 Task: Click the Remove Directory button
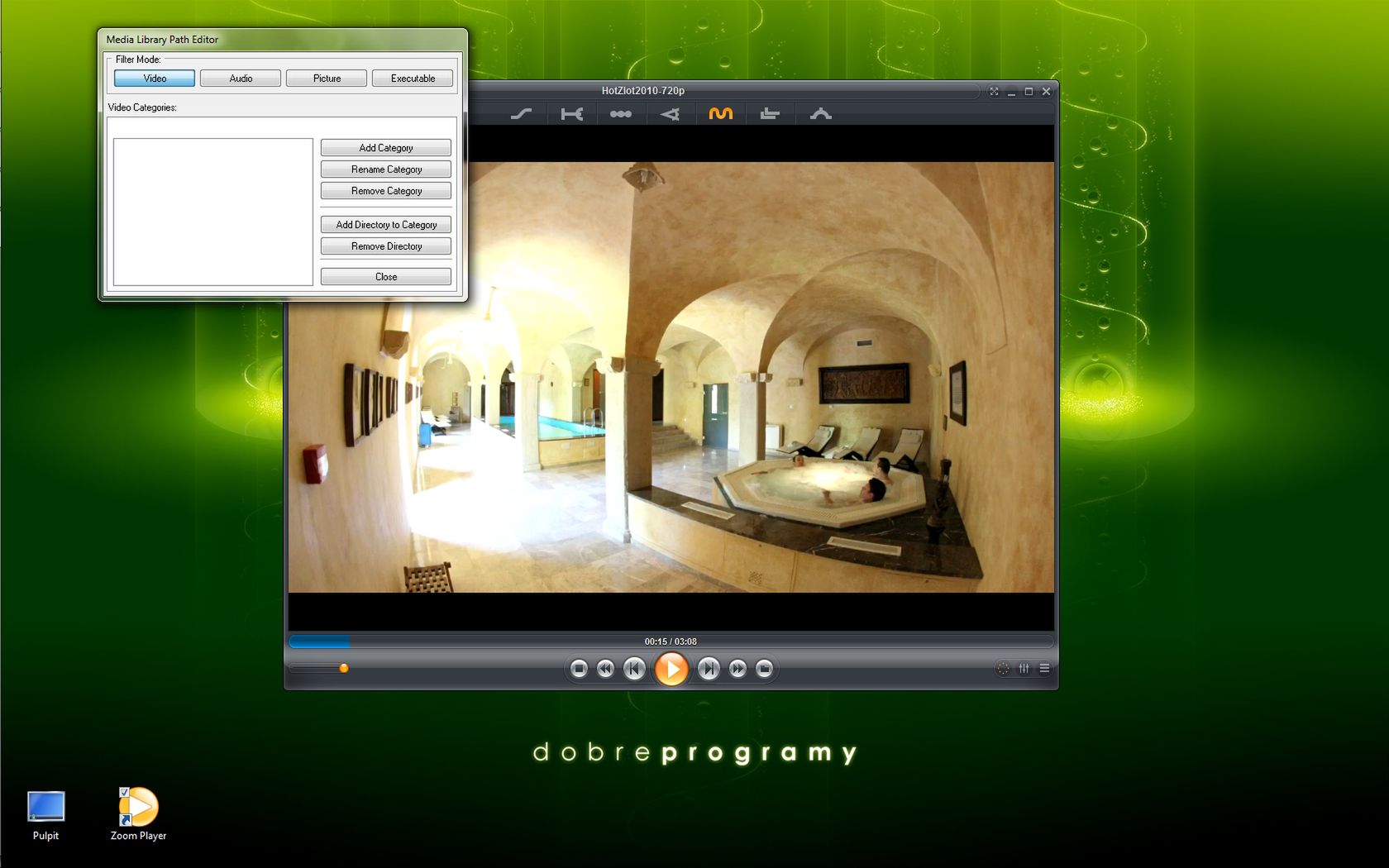(x=386, y=246)
